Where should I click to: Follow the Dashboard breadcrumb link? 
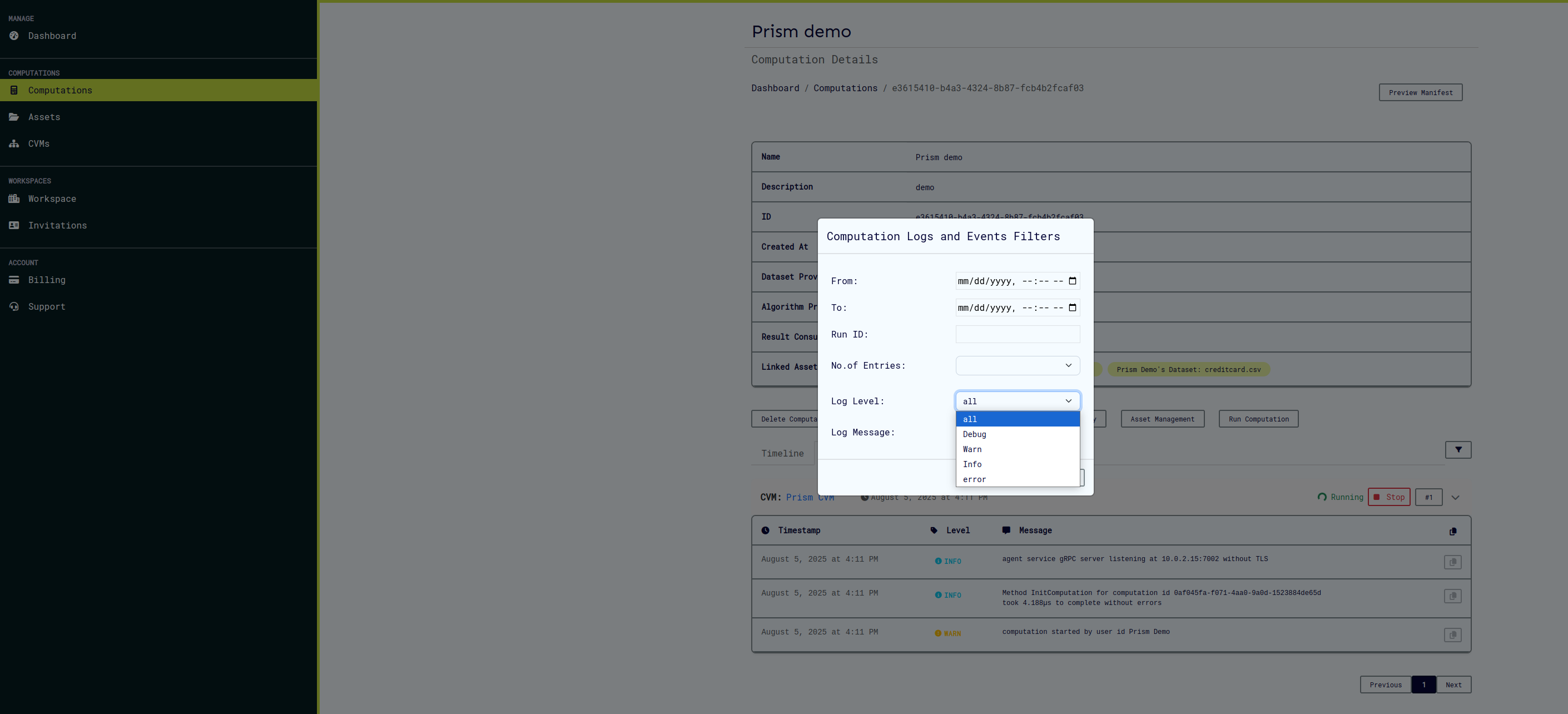[x=775, y=88]
